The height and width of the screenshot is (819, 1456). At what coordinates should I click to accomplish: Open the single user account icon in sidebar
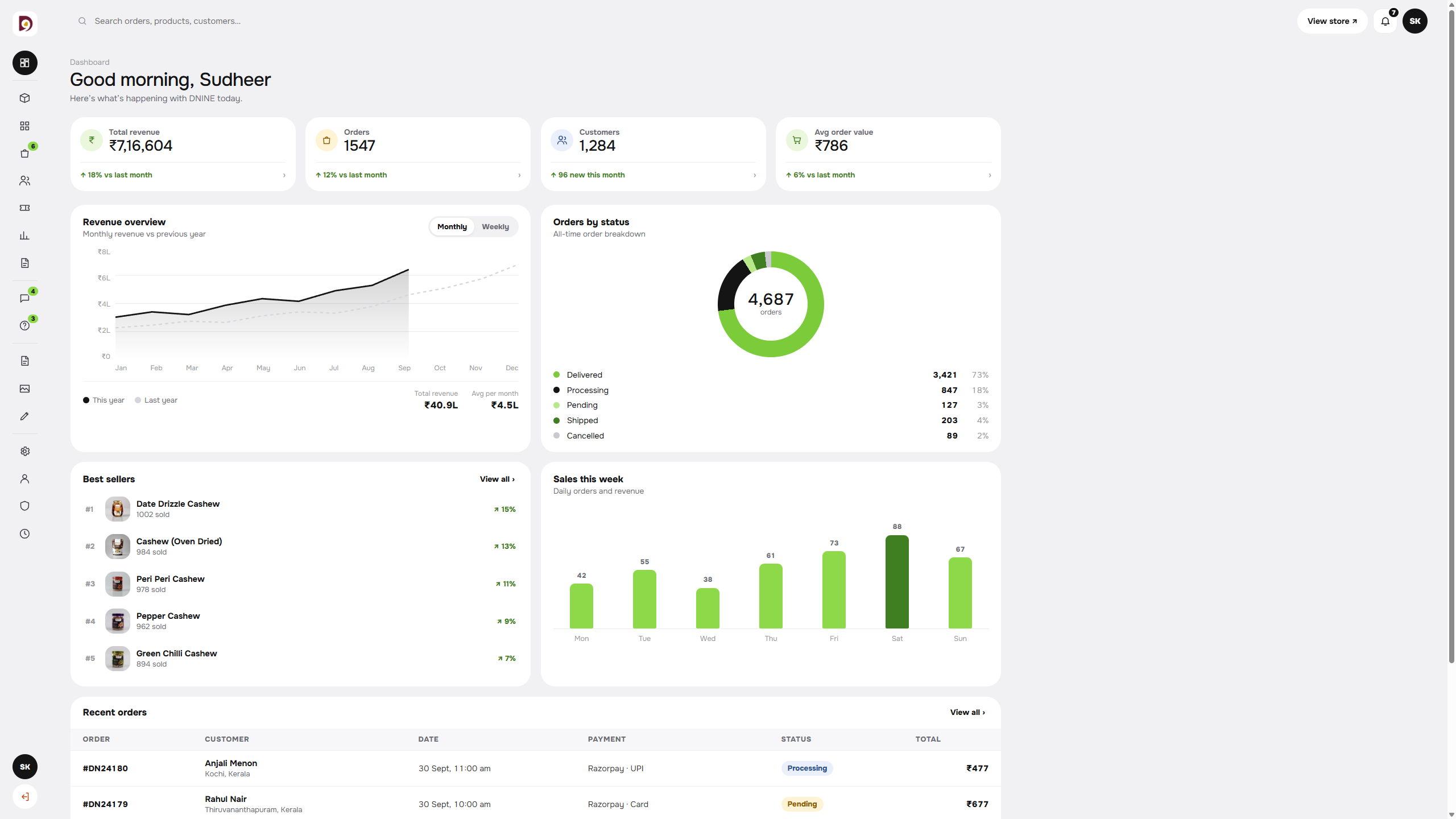(25, 478)
